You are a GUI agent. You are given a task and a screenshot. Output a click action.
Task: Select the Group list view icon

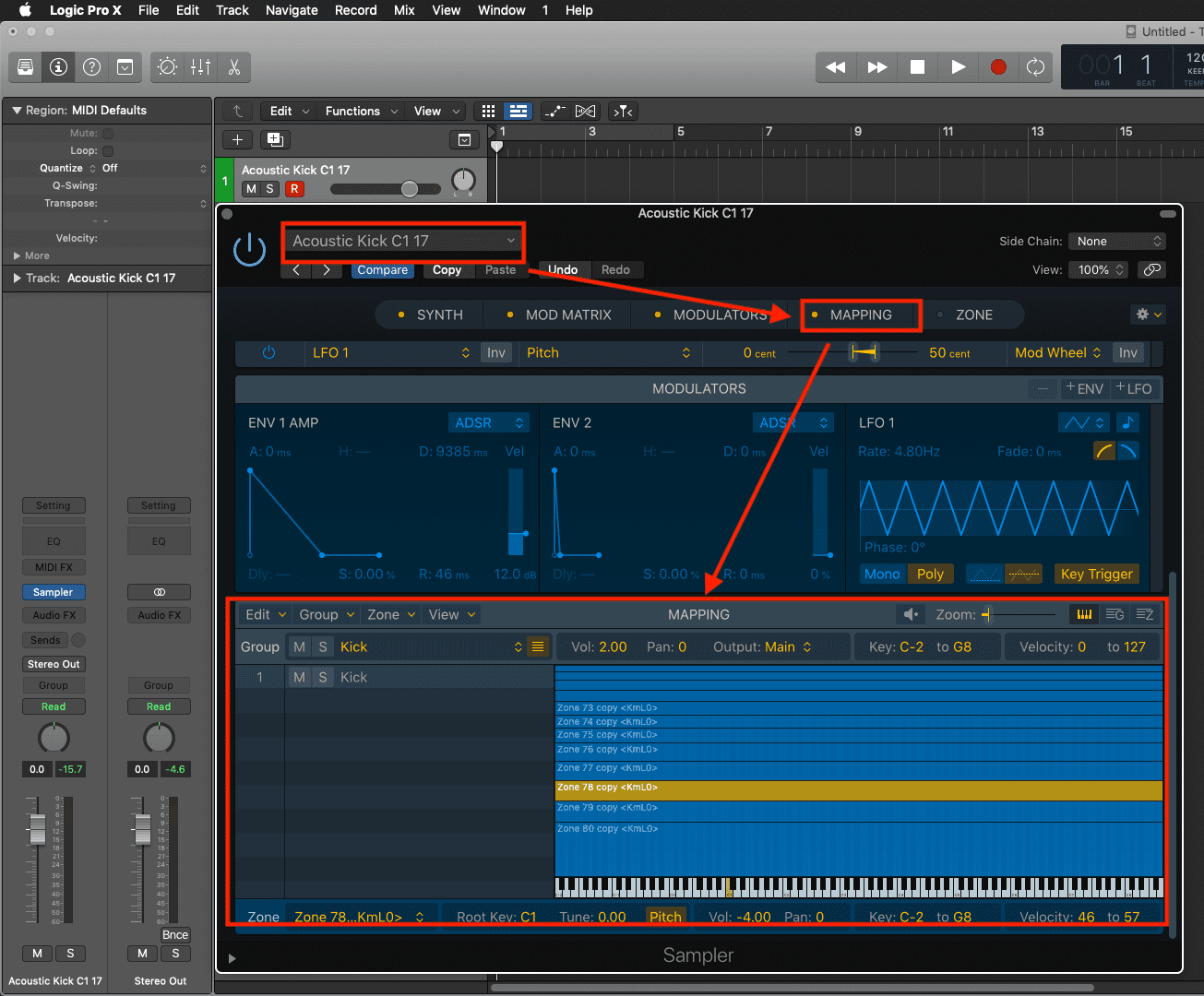click(x=1115, y=614)
